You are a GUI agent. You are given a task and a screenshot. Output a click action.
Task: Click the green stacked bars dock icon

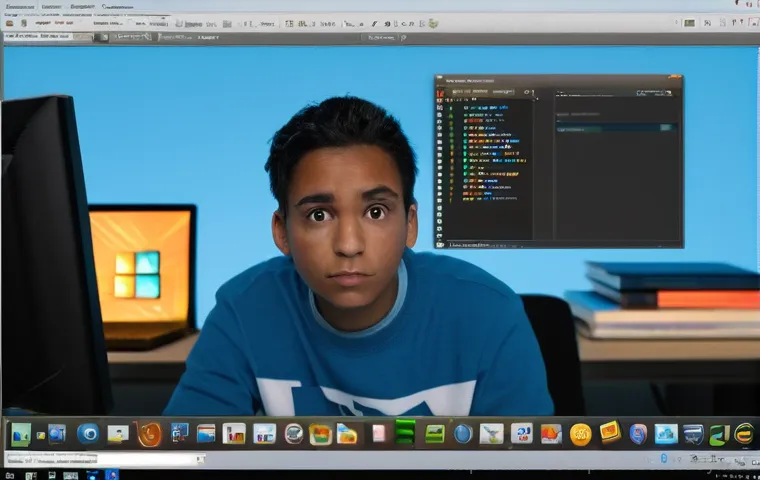pyautogui.click(x=405, y=432)
